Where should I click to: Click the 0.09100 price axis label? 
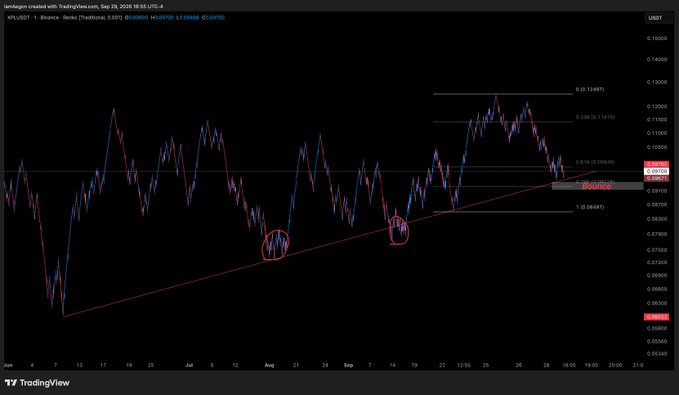click(x=657, y=191)
